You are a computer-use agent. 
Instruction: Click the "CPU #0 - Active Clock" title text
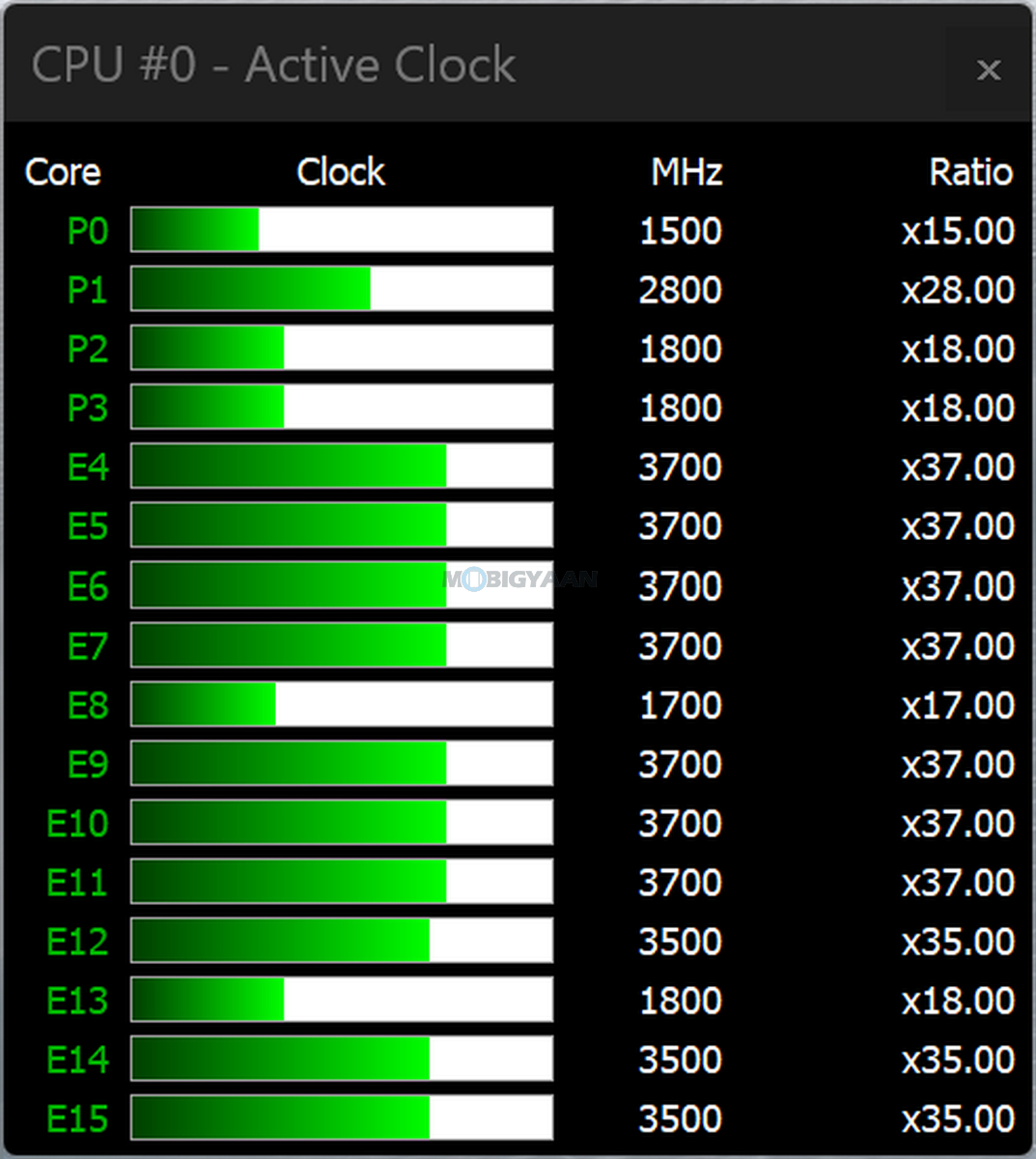tap(273, 66)
